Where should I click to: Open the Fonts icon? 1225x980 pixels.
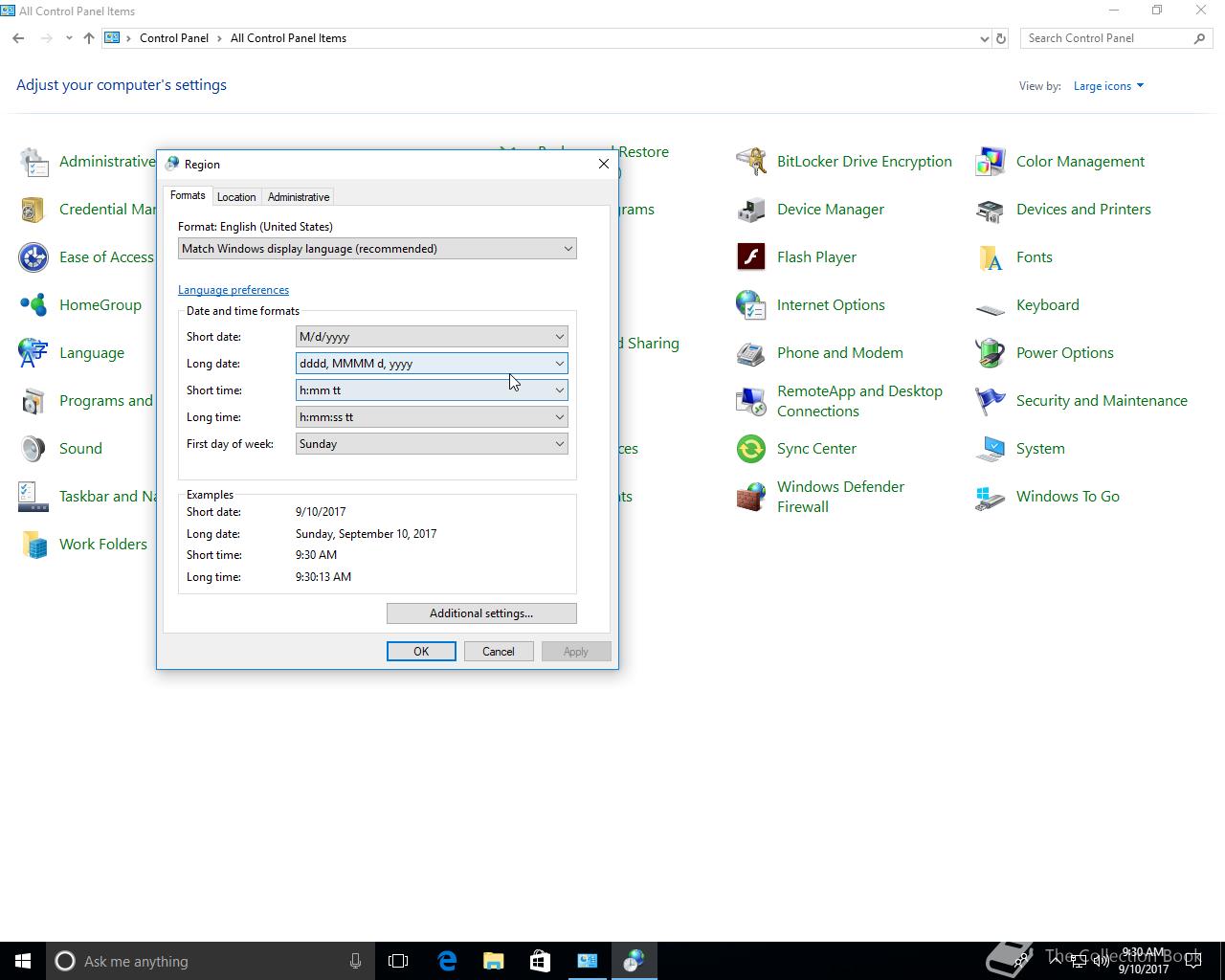[x=991, y=257]
